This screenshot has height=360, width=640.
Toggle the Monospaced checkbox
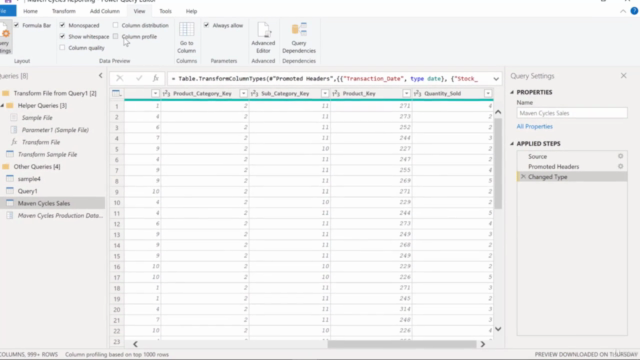[62, 25]
